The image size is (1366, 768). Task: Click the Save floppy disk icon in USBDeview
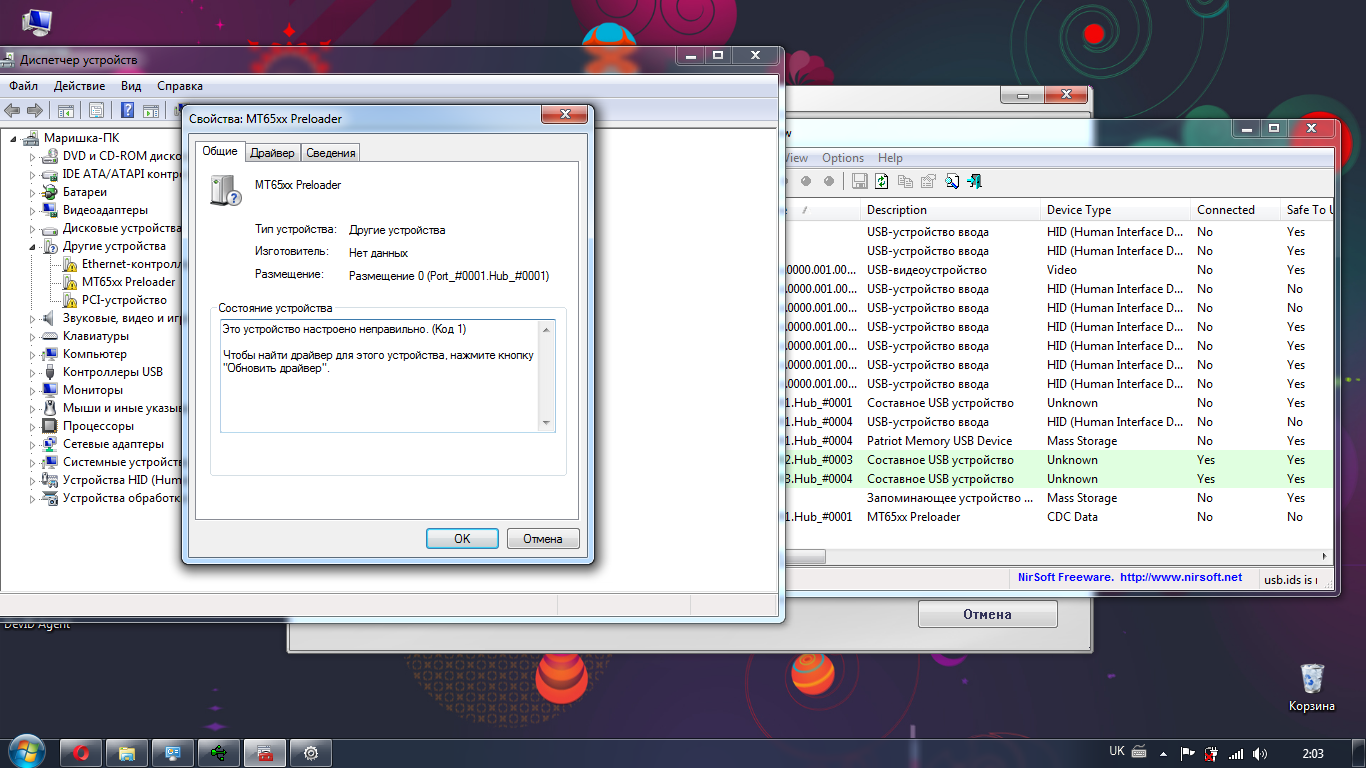(x=859, y=181)
